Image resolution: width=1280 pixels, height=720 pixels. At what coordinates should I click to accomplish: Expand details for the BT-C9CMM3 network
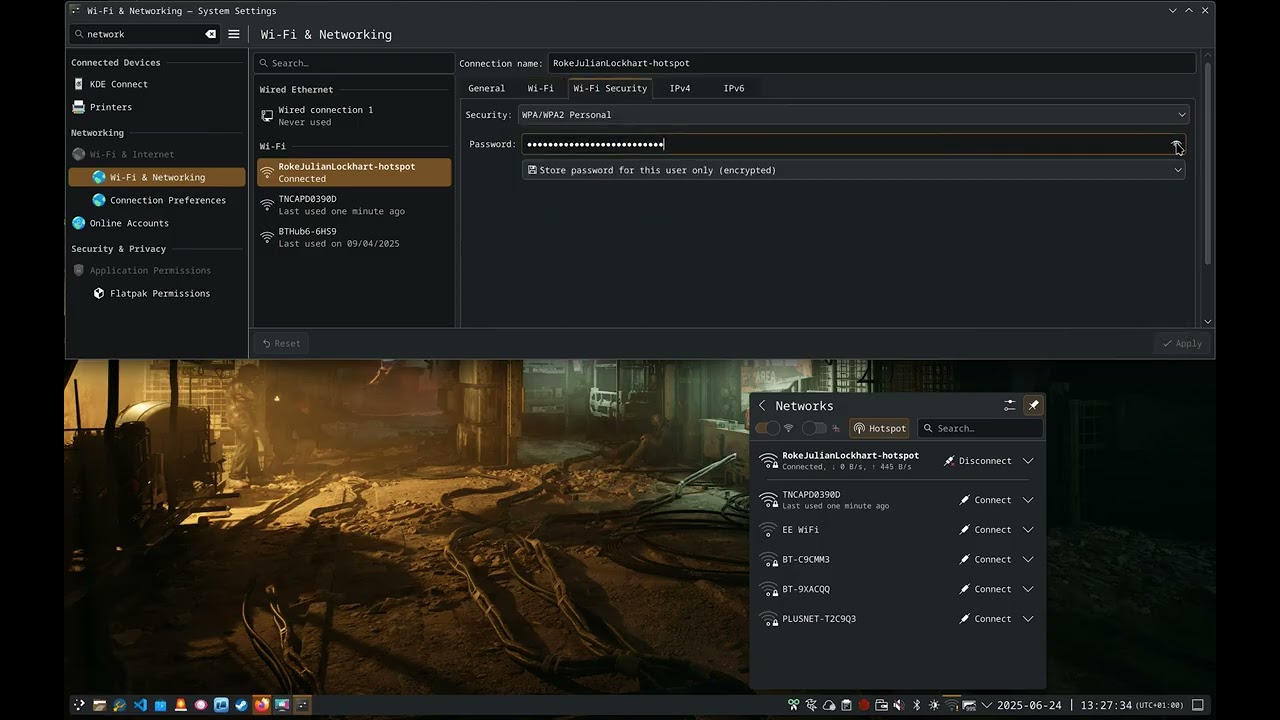[1028, 560]
